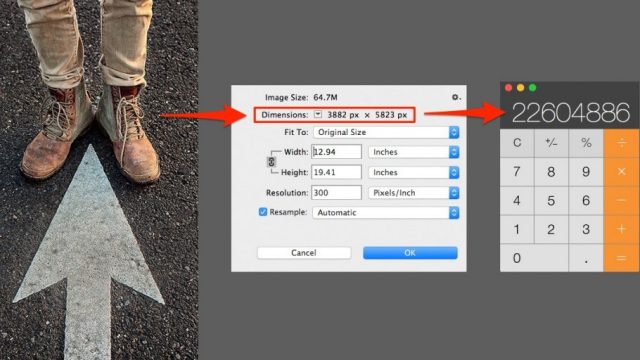Click the calculator plus key
The width and height of the screenshot is (640, 360).
(621, 229)
